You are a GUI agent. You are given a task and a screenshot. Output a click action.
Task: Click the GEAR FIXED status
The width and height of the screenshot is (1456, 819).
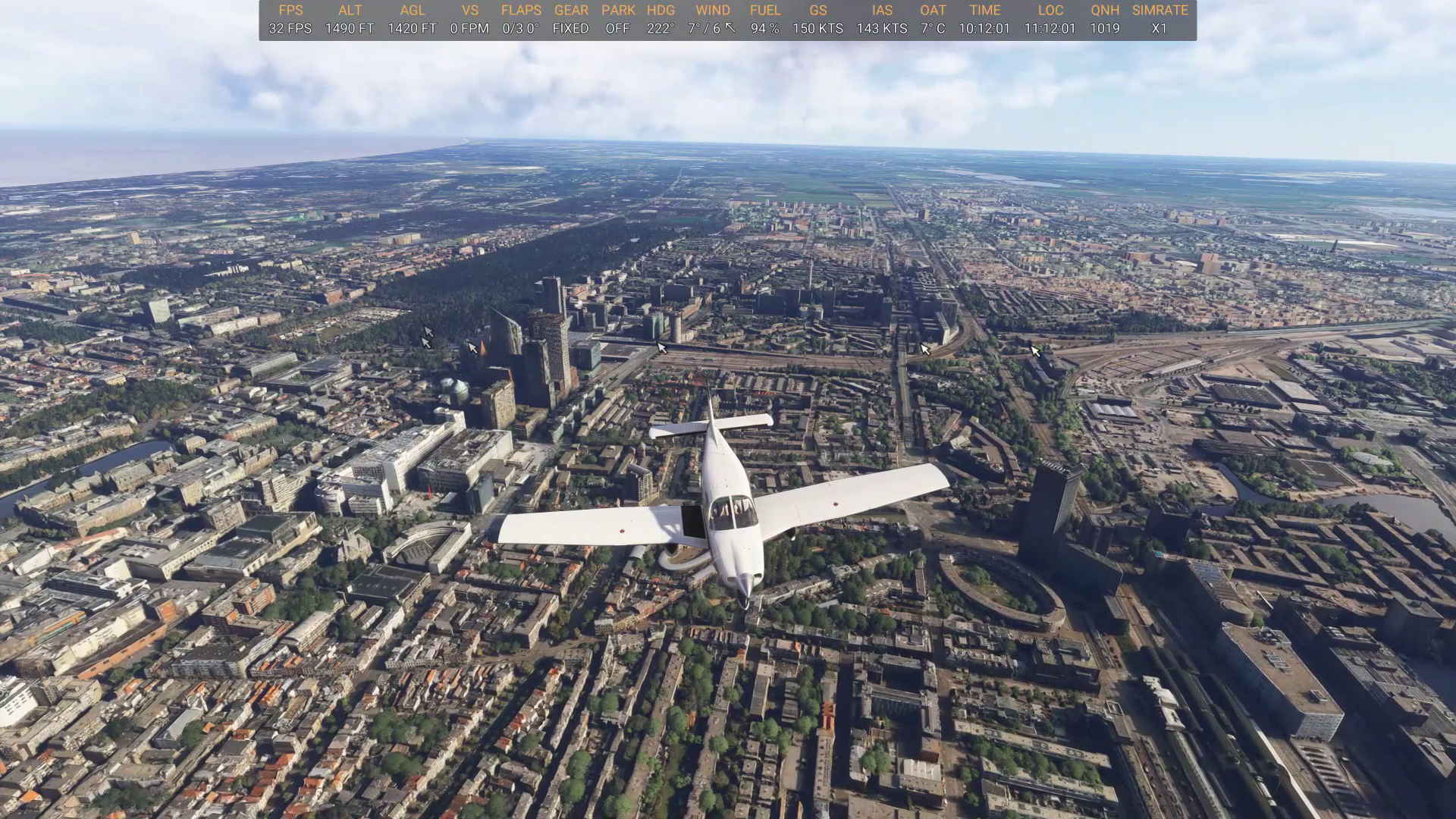click(570, 28)
